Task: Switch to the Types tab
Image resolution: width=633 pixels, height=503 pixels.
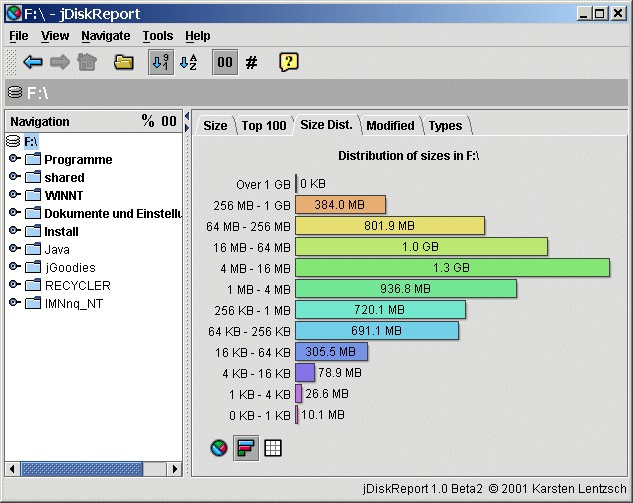Action: (x=445, y=126)
